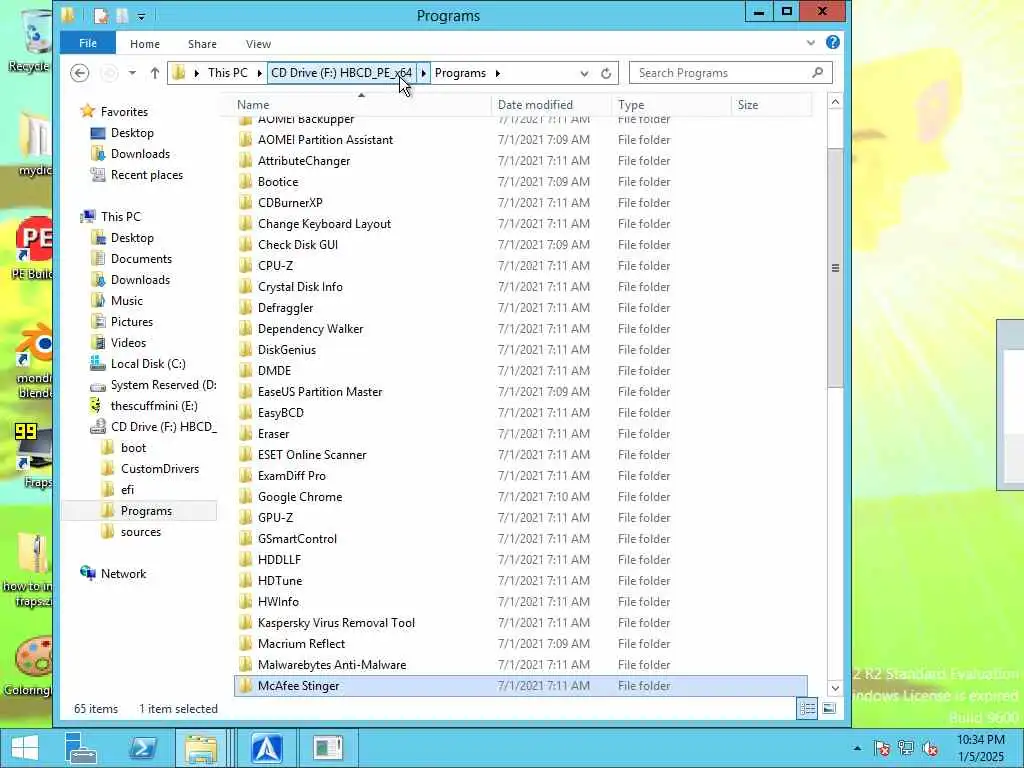
Task: Open Server Manager from the taskbar
Action: pos(82,747)
